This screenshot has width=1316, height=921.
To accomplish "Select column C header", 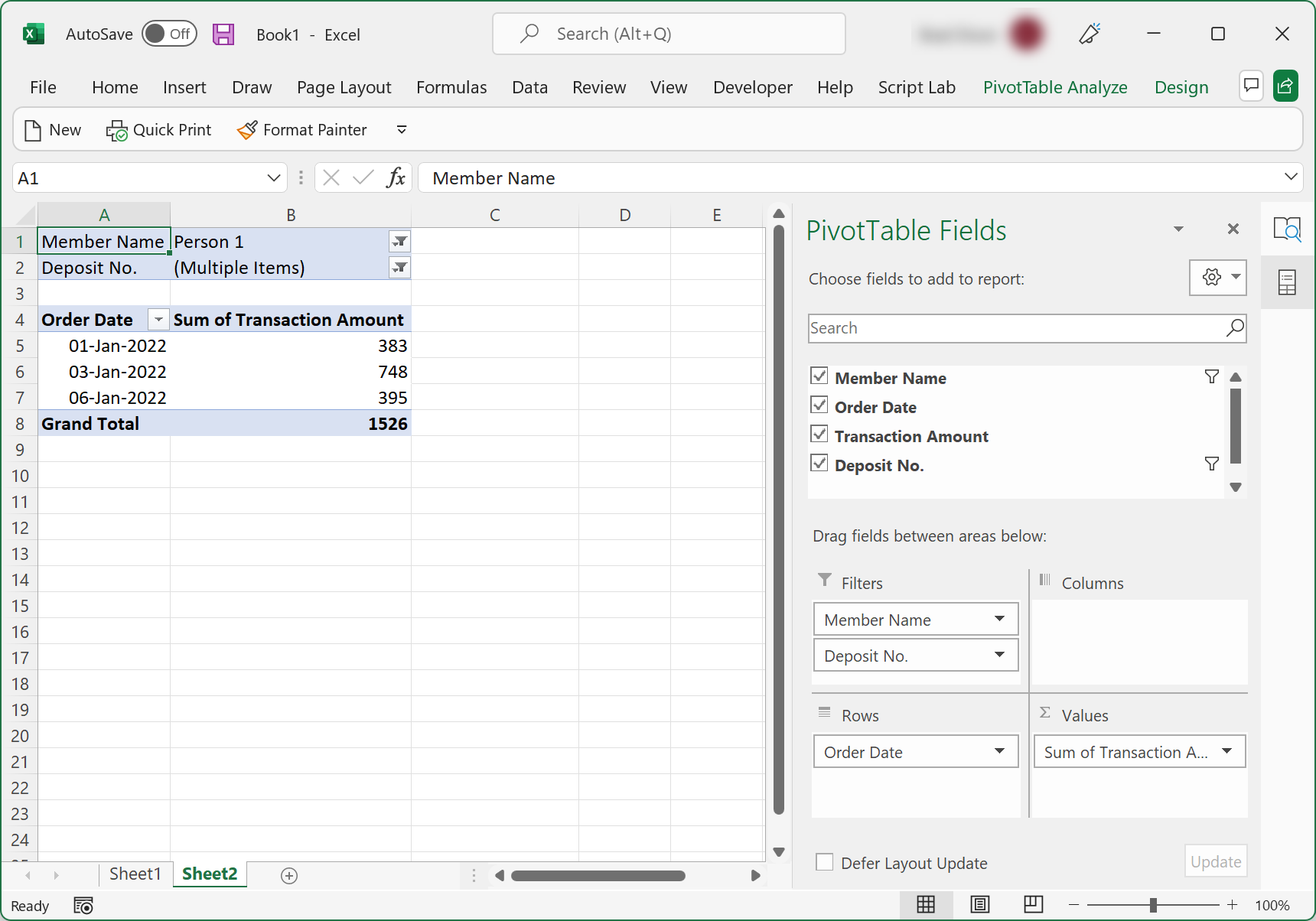I will [495, 215].
